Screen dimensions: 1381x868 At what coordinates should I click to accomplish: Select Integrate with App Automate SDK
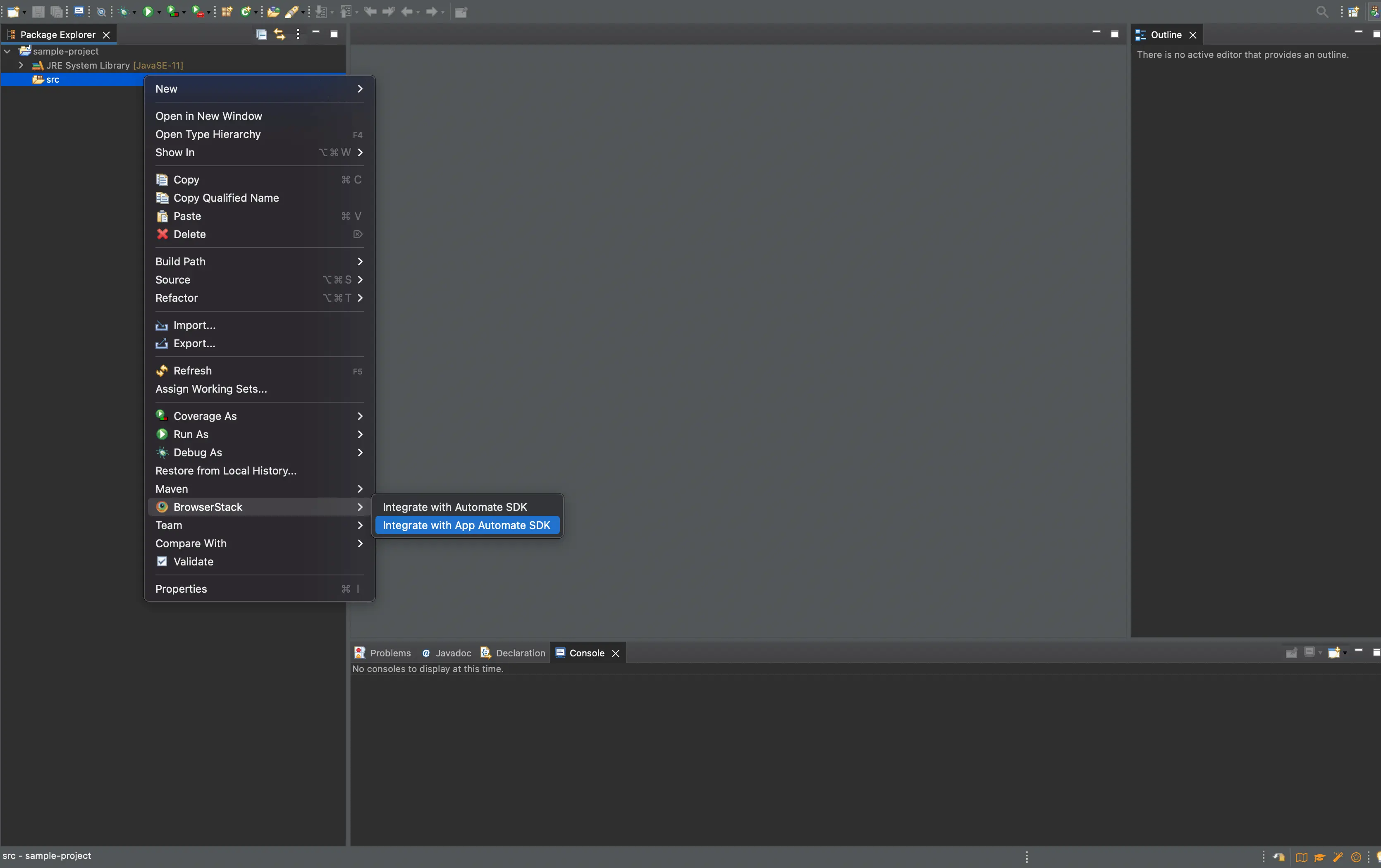click(466, 525)
